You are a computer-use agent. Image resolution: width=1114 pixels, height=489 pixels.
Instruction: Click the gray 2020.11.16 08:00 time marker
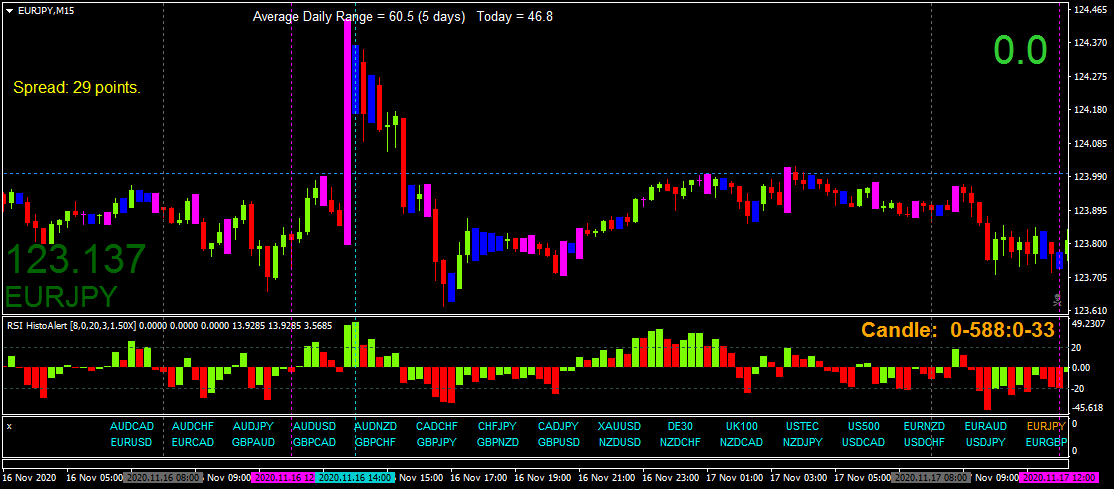162,478
